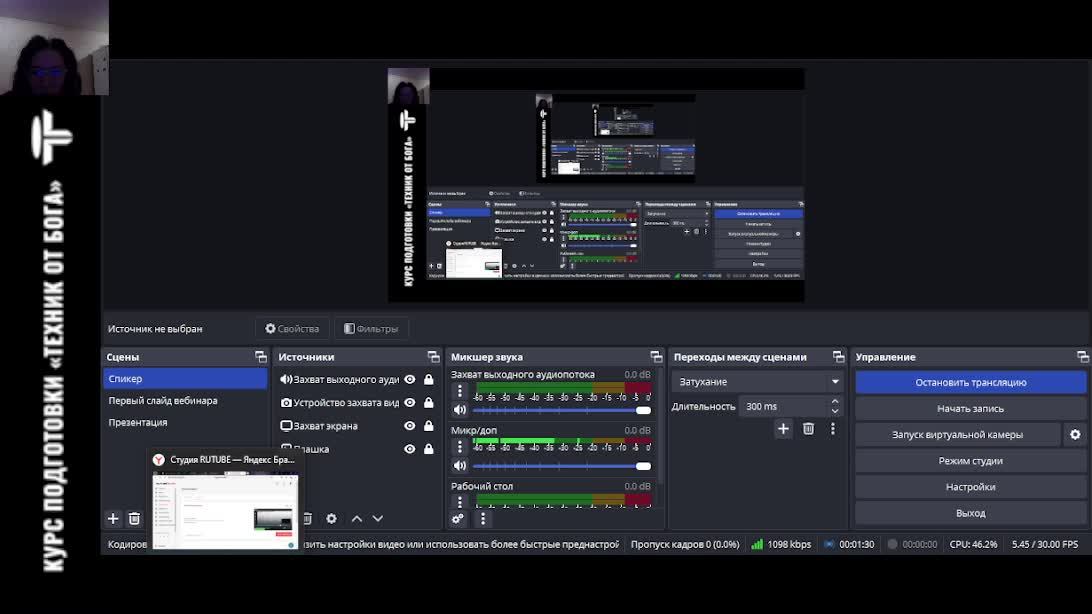
Task: Click Запуск виртуальной камеры
Action: 958,434
